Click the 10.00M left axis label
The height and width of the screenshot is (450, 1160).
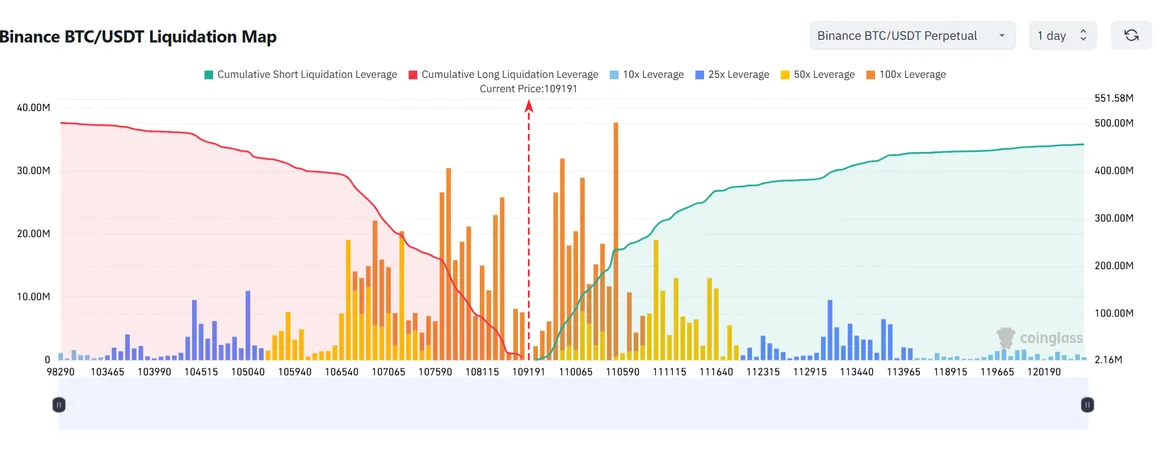pyautogui.click(x=33, y=297)
